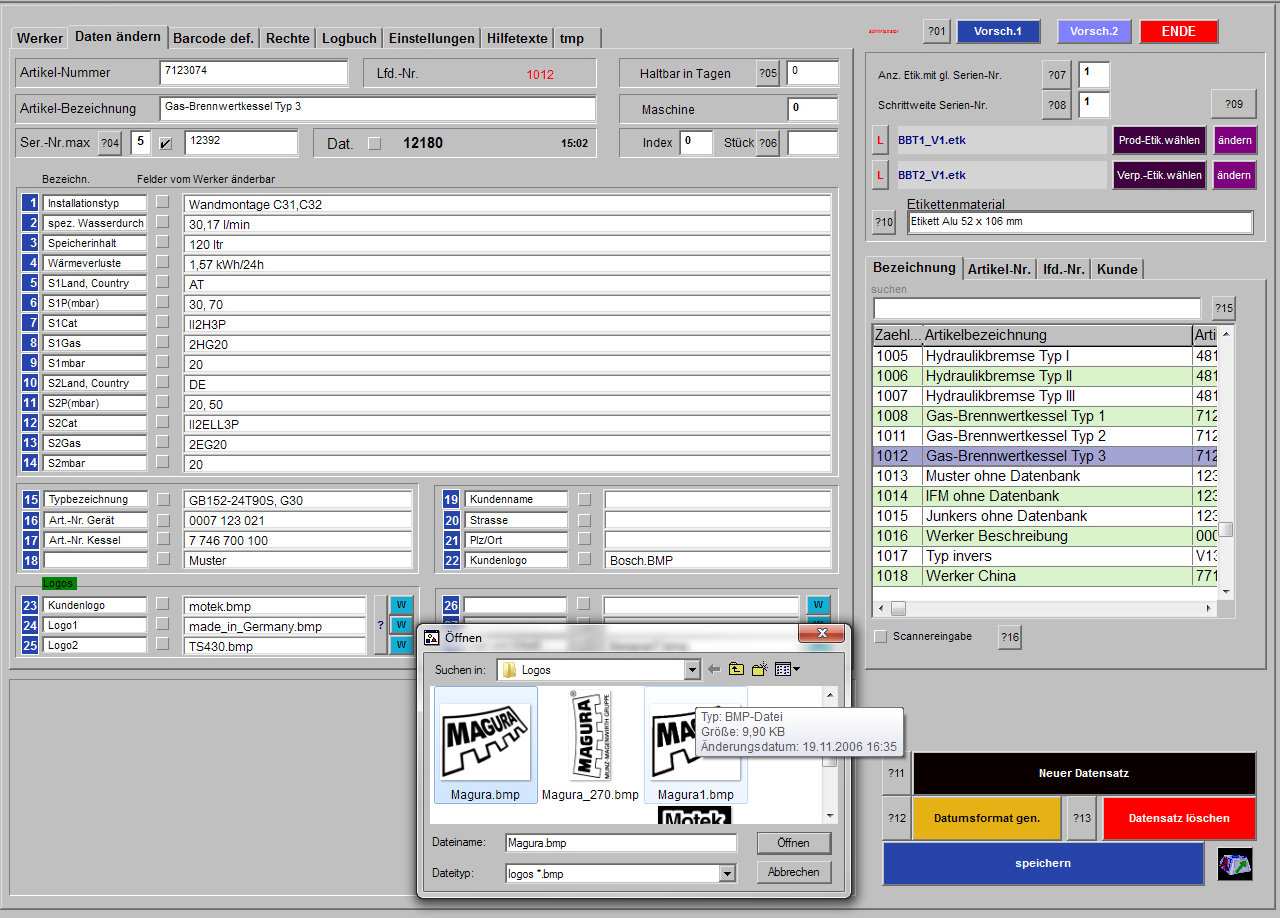Click the W button for Kundenlogo motek.bmp

pyautogui.click(x=401, y=604)
